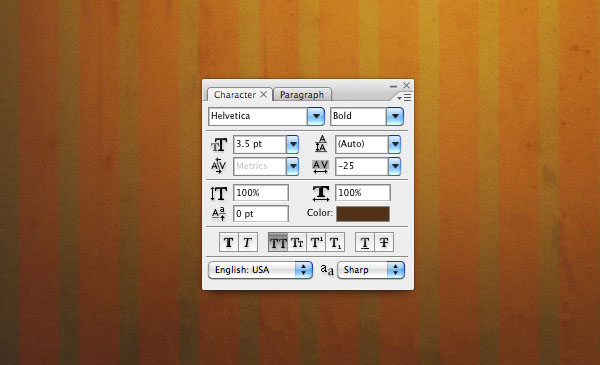Close the Character tab with its X

[x=264, y=94]
